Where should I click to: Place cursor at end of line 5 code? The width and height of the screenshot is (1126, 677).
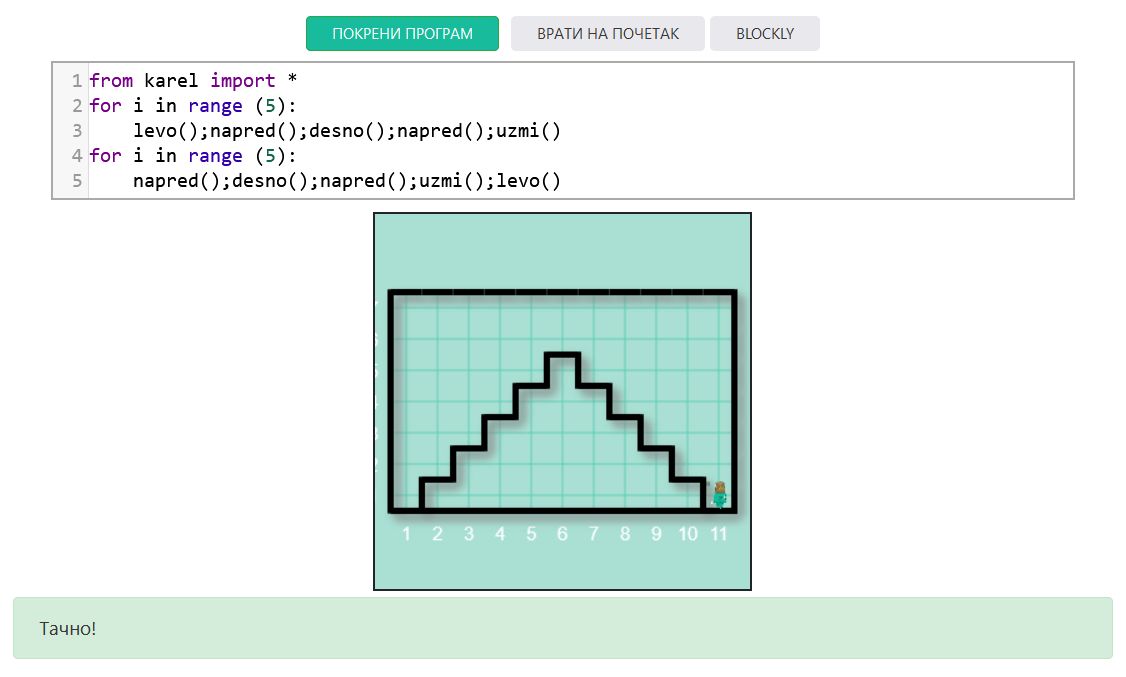click(562, 181)
